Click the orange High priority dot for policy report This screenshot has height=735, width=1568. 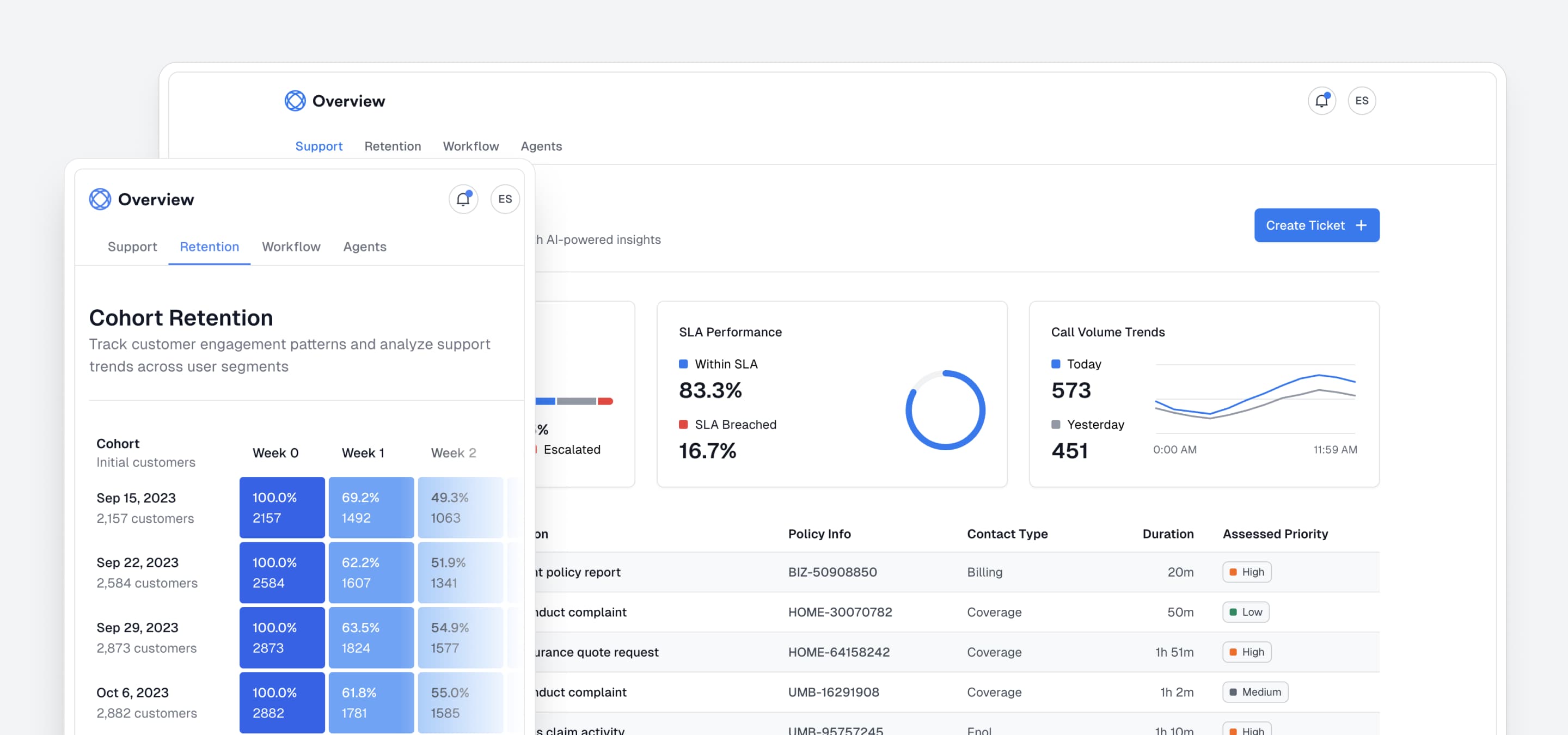click(x=1233, y=572)
